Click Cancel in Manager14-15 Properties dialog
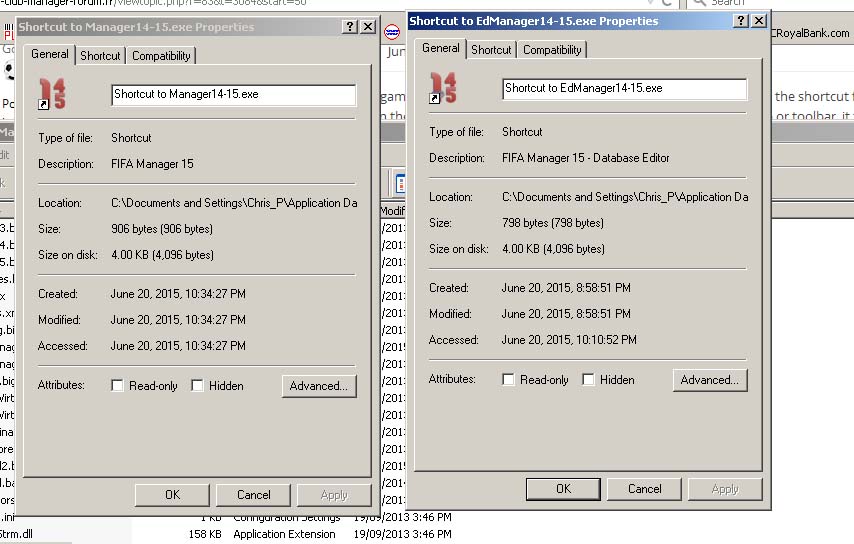Viewport: 854px width, 544px height. click(253, 495)
